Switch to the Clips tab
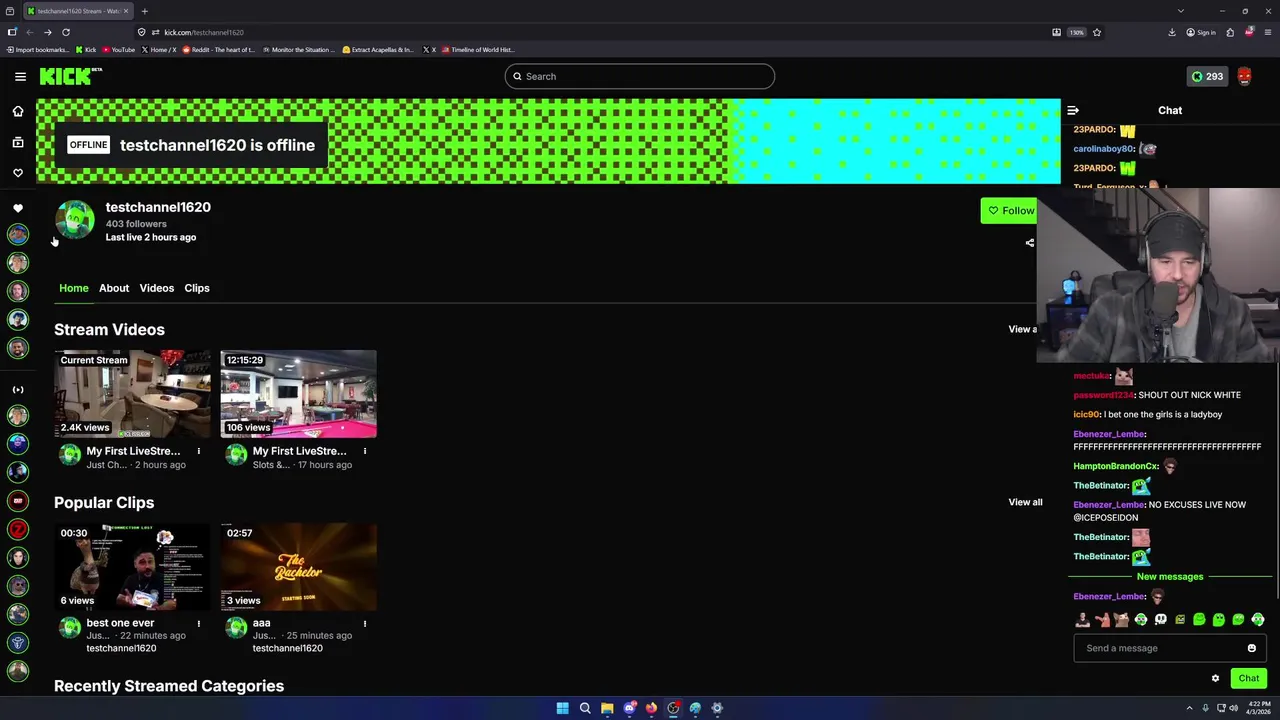 coord(197,288)
